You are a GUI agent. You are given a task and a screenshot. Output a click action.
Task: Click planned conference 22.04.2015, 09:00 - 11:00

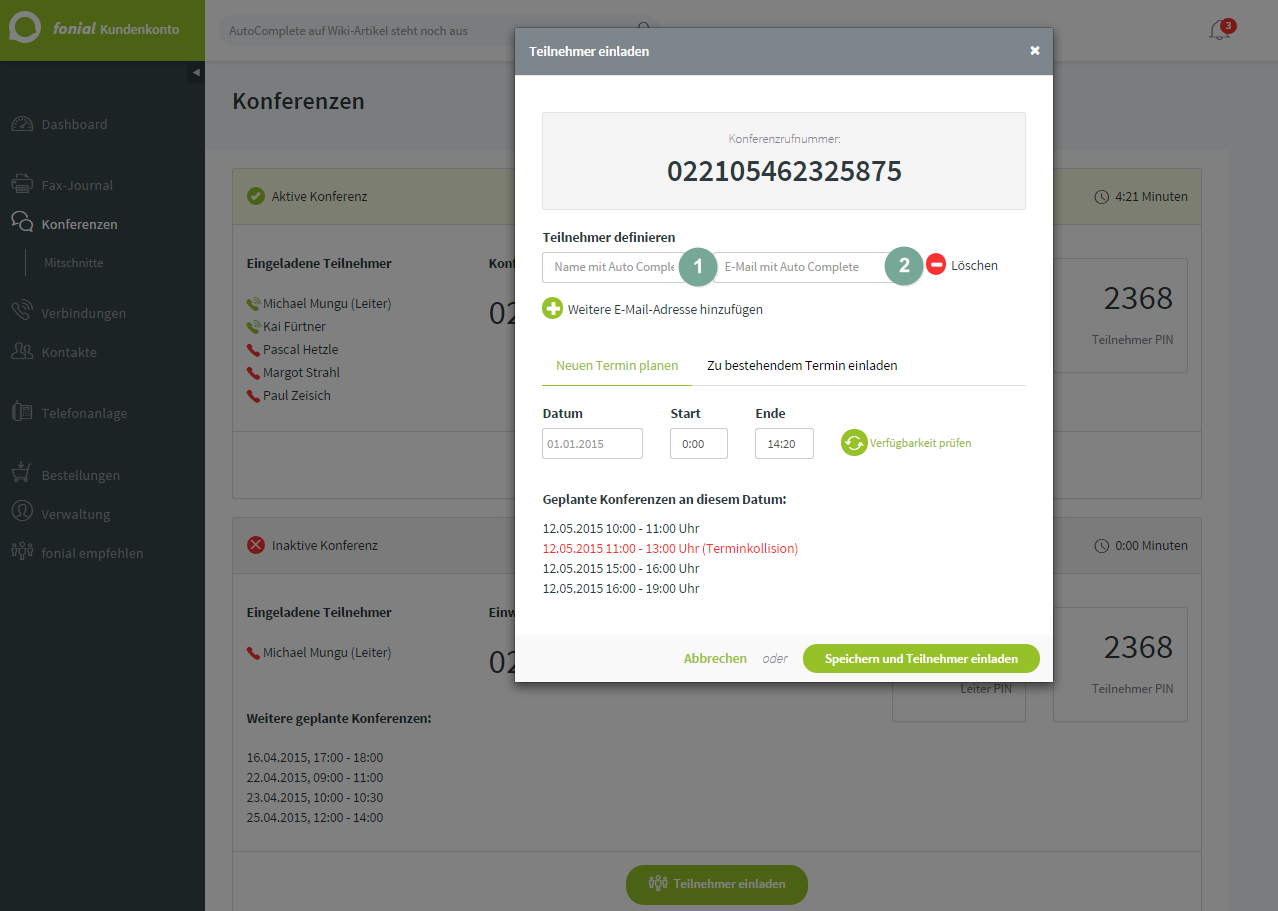tap(315, 777)
